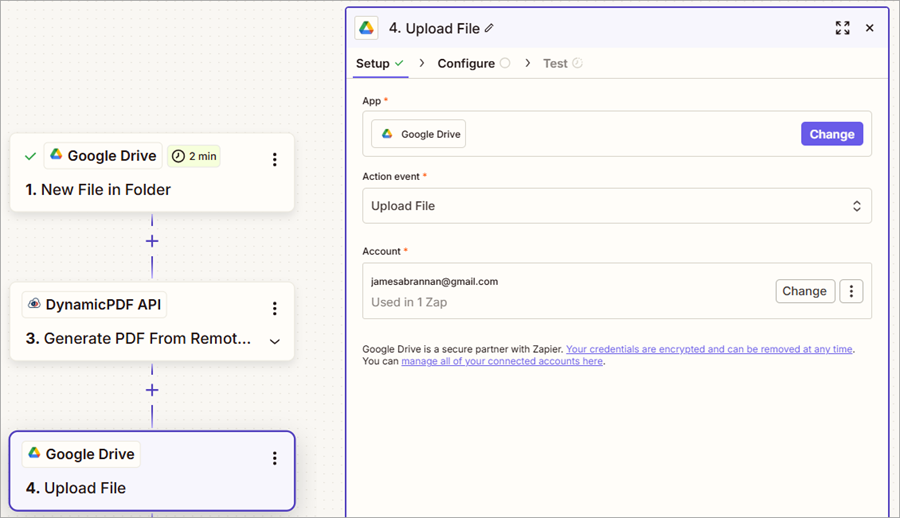This screenshot has width=900, height=518.
Task: Open the credentials are encrypted link
Action: pyautogui.click(x=709, y=349)
